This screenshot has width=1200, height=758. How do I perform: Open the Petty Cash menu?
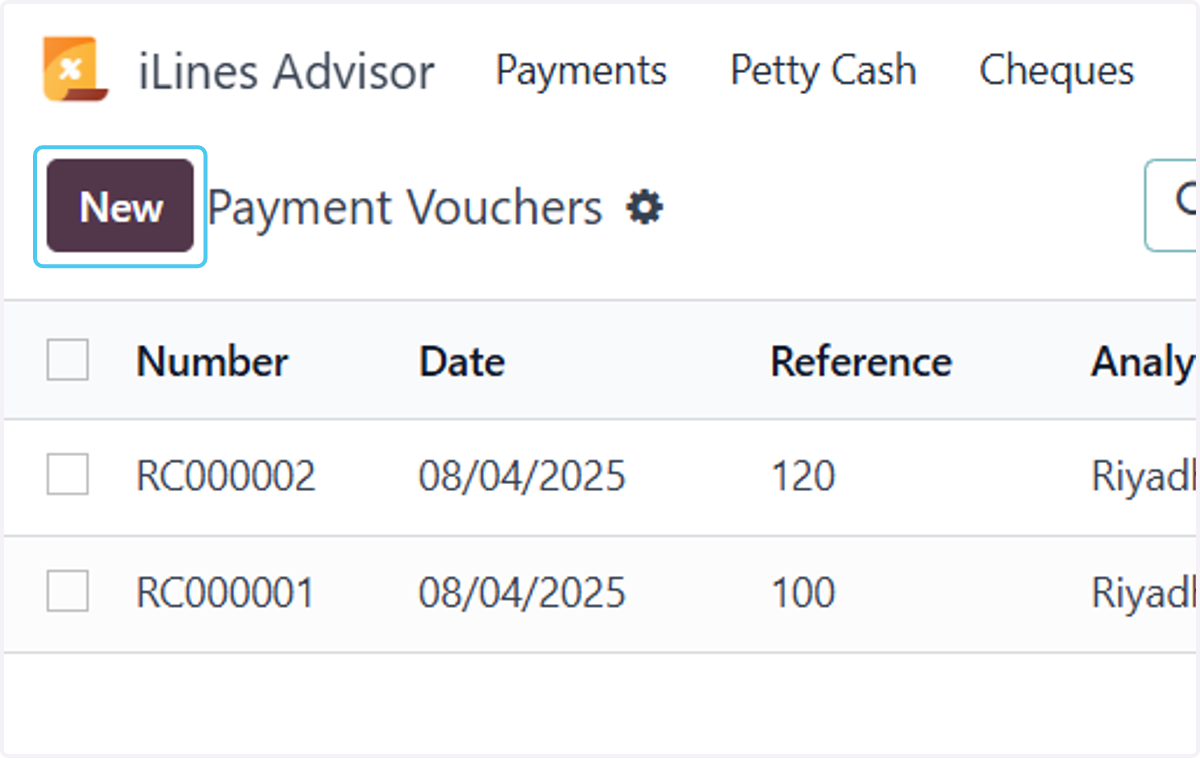(823, 71)
